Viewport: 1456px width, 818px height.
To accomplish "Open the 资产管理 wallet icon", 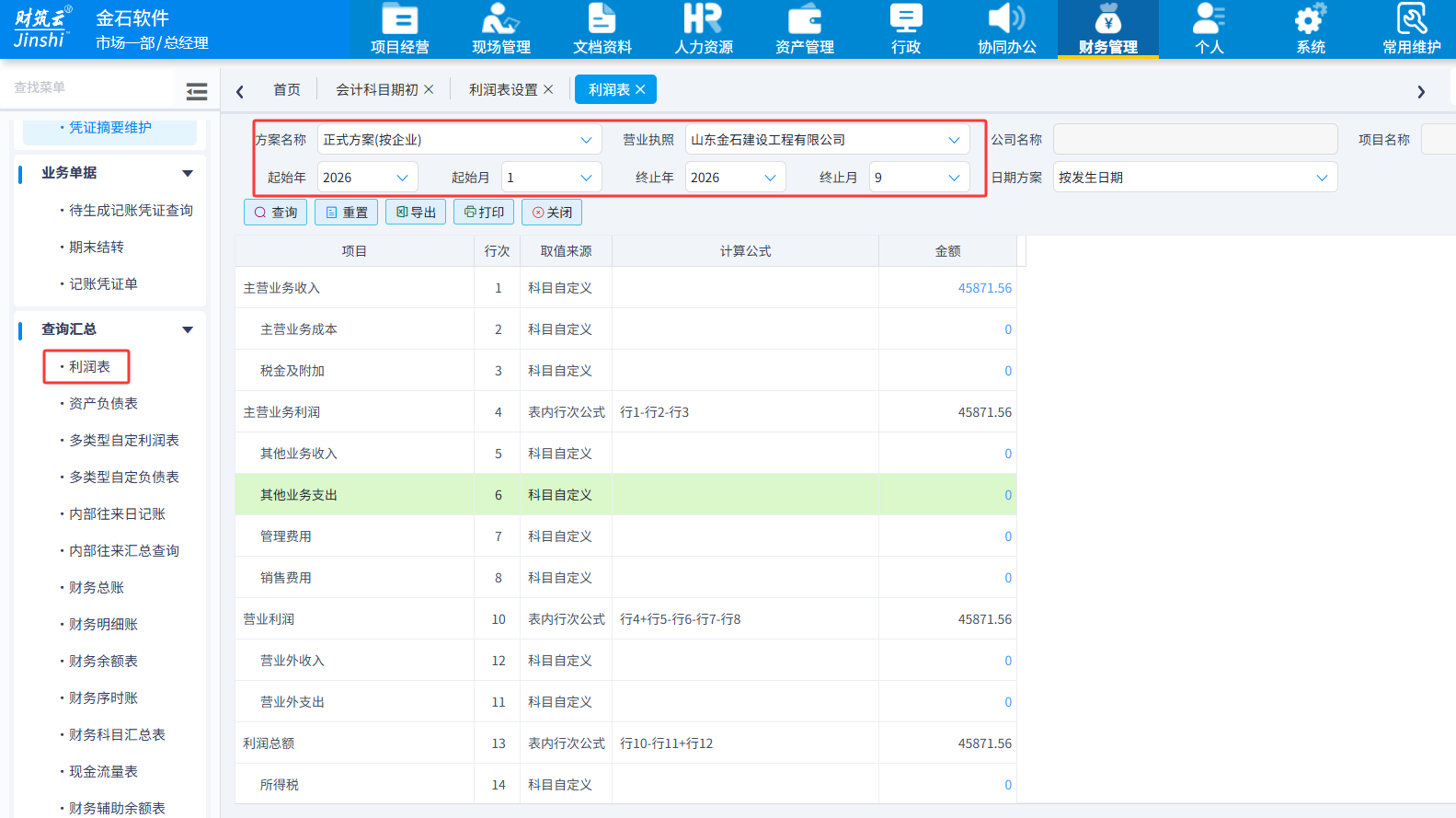I will (x=804, y=29).
